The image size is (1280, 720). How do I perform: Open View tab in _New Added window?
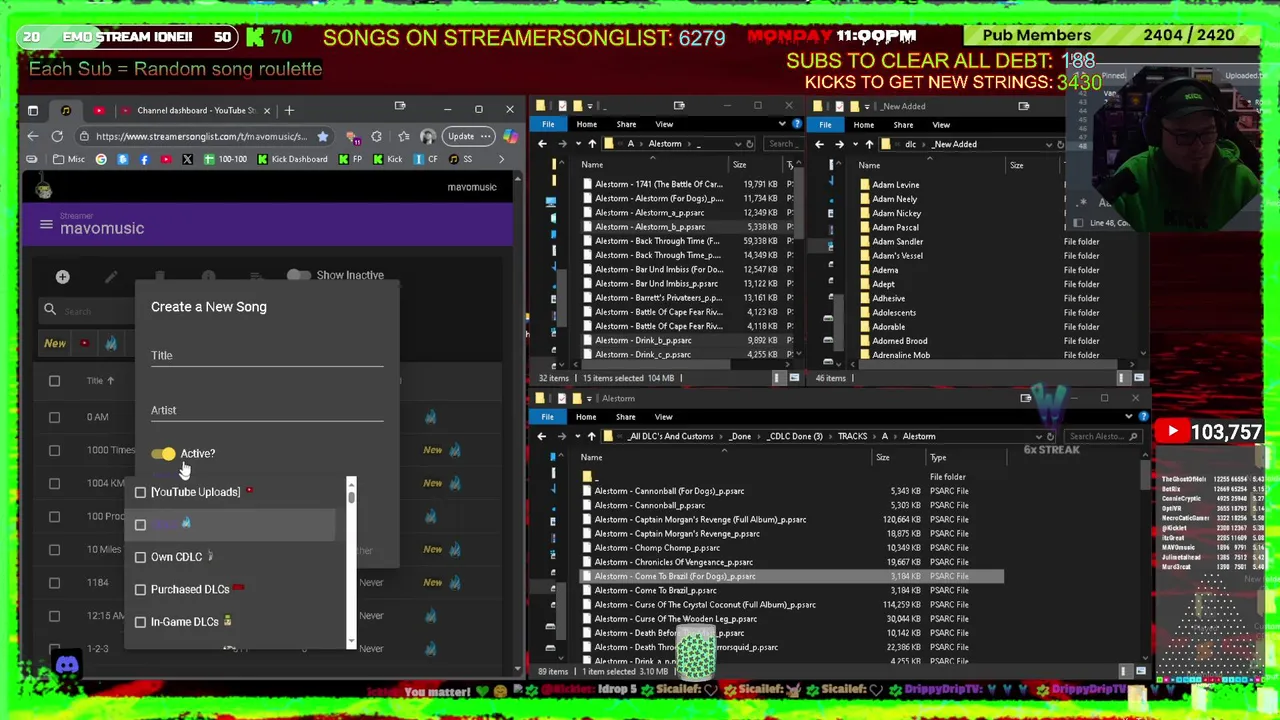click(x=941, y=125)
